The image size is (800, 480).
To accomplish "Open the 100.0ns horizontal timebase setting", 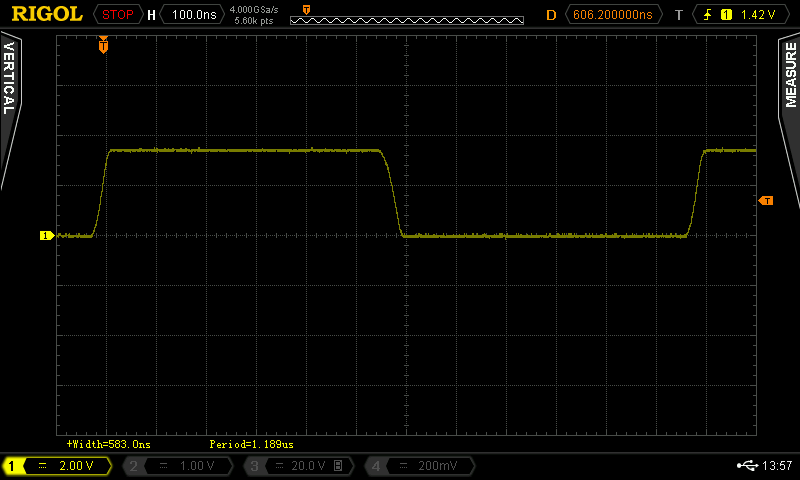I will [x=194, y=15].
